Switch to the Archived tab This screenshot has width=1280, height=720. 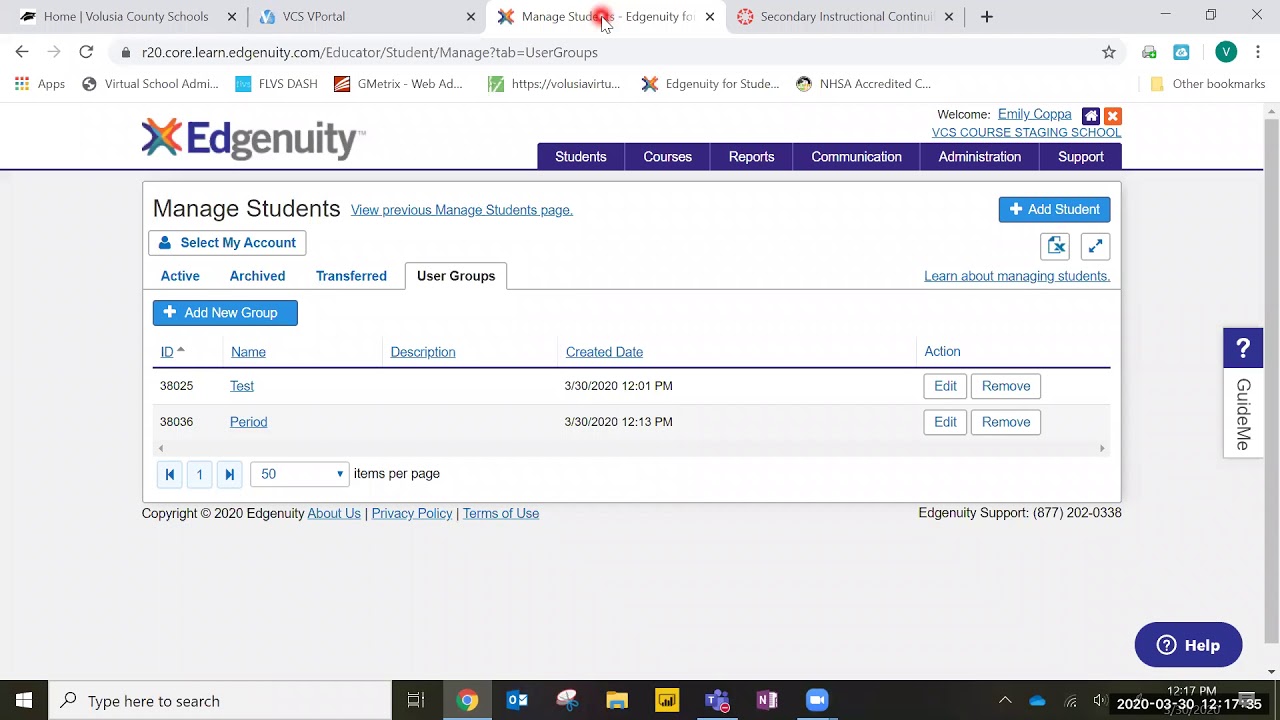(x=257, y=276)
